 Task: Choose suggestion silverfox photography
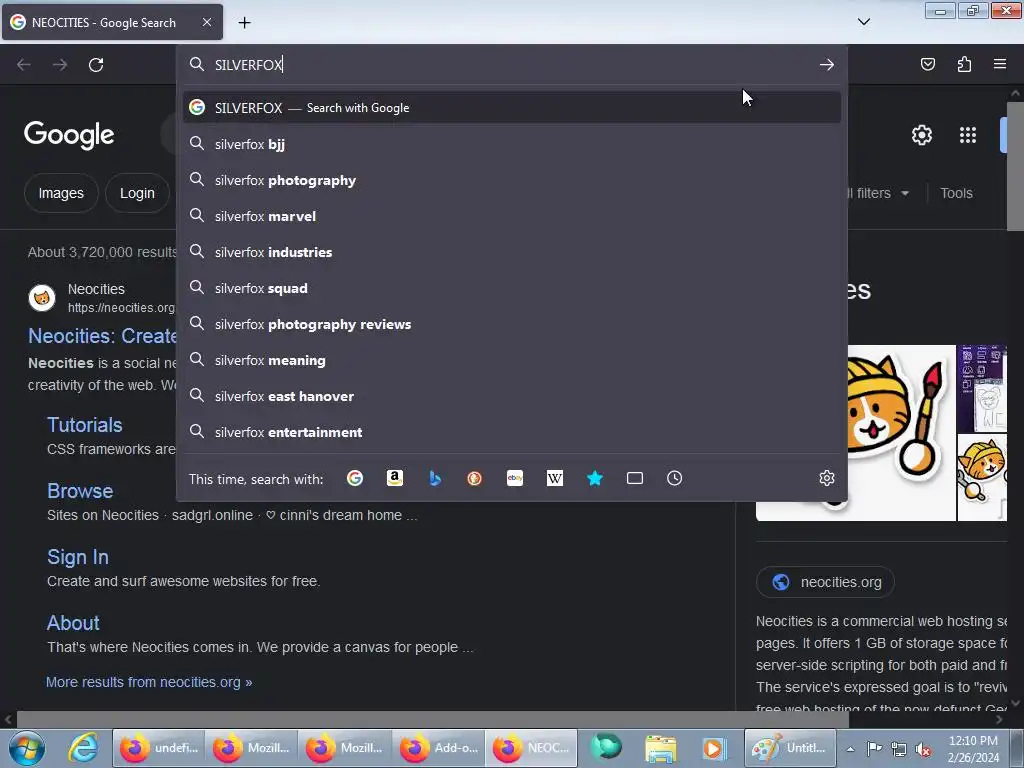pos(512,180)
